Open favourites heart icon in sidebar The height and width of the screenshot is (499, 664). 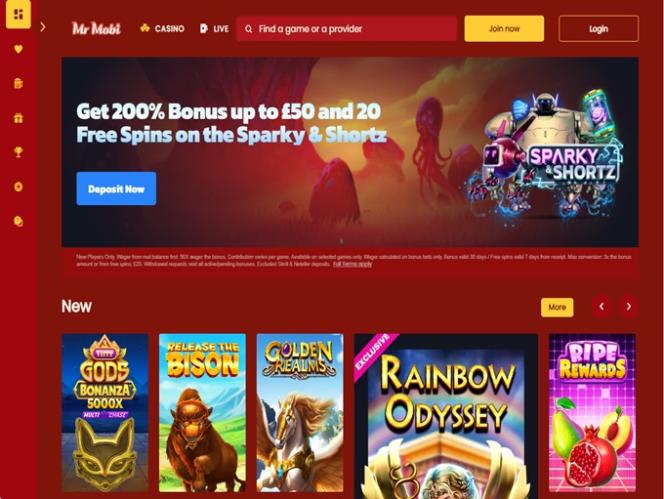pos(18,49)
